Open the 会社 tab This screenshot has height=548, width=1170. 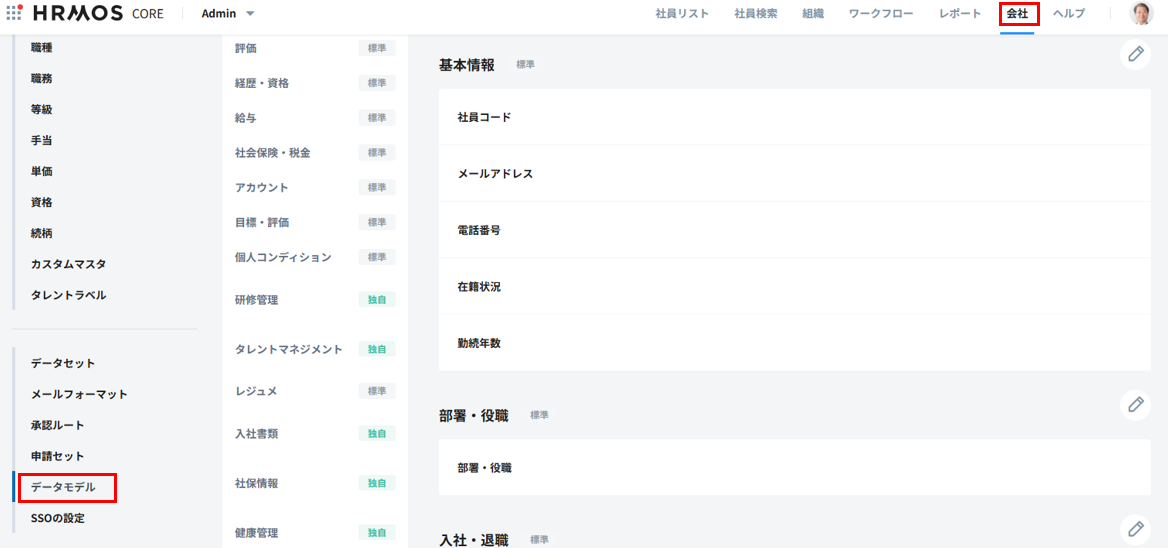1017,14
